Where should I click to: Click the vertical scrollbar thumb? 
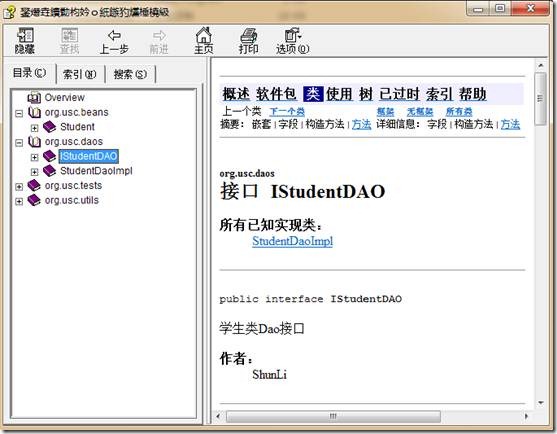(541, 99)
